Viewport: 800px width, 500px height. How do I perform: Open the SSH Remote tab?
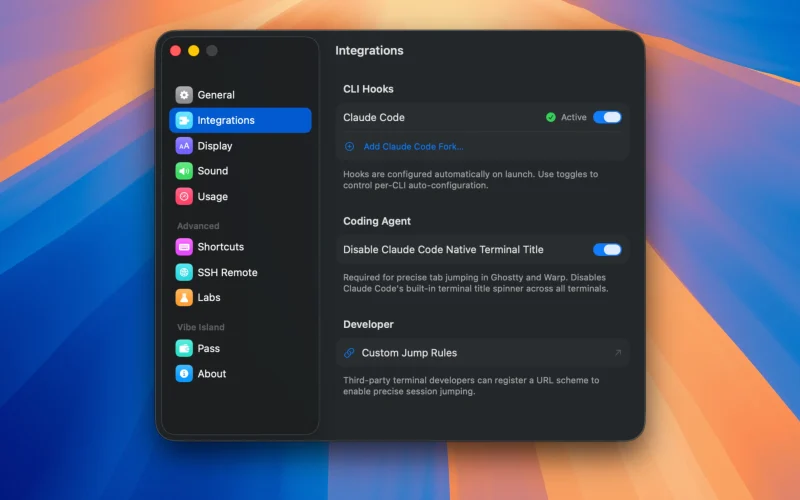point(240,272)
